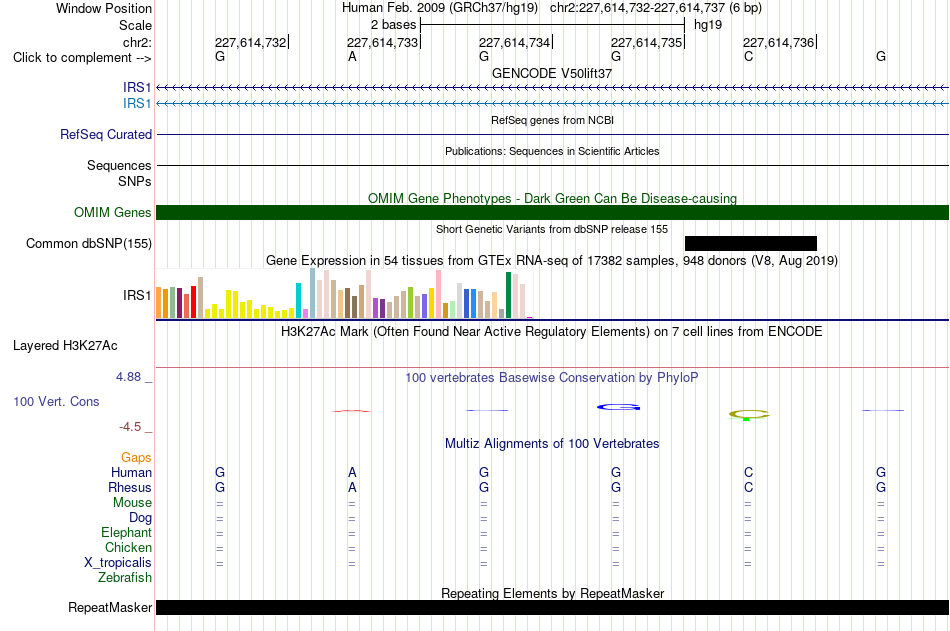950x631 pixels.
Task: Click 'RefSeq genes from NCBI' track title
Action: click(x=553, y=120)
